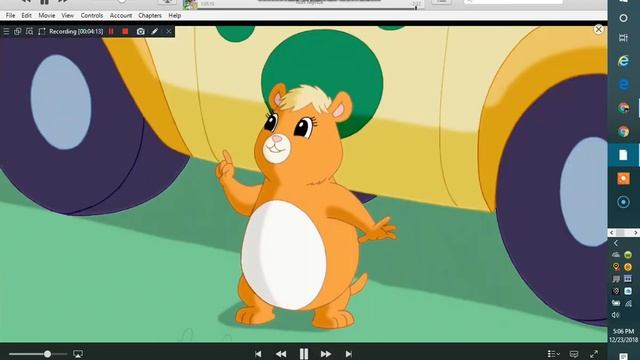Rewind the video

tap(281, 354)
